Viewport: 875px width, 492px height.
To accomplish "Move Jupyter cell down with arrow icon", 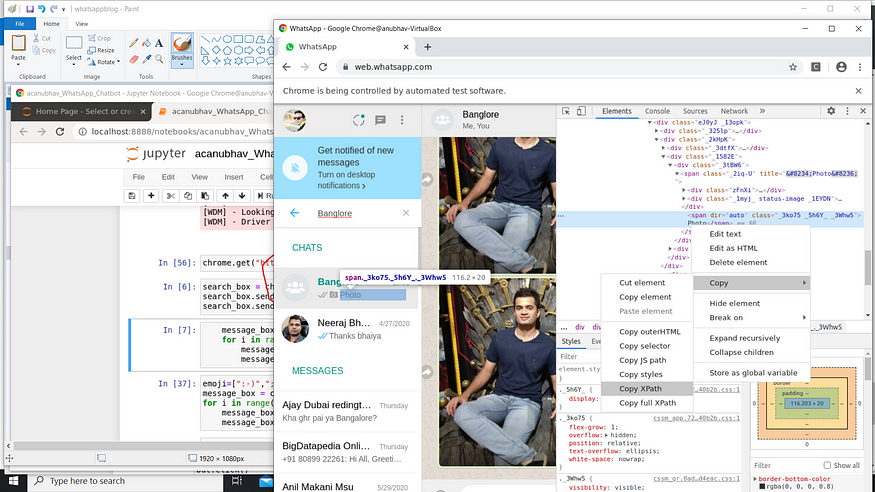I will click(242, 196).
